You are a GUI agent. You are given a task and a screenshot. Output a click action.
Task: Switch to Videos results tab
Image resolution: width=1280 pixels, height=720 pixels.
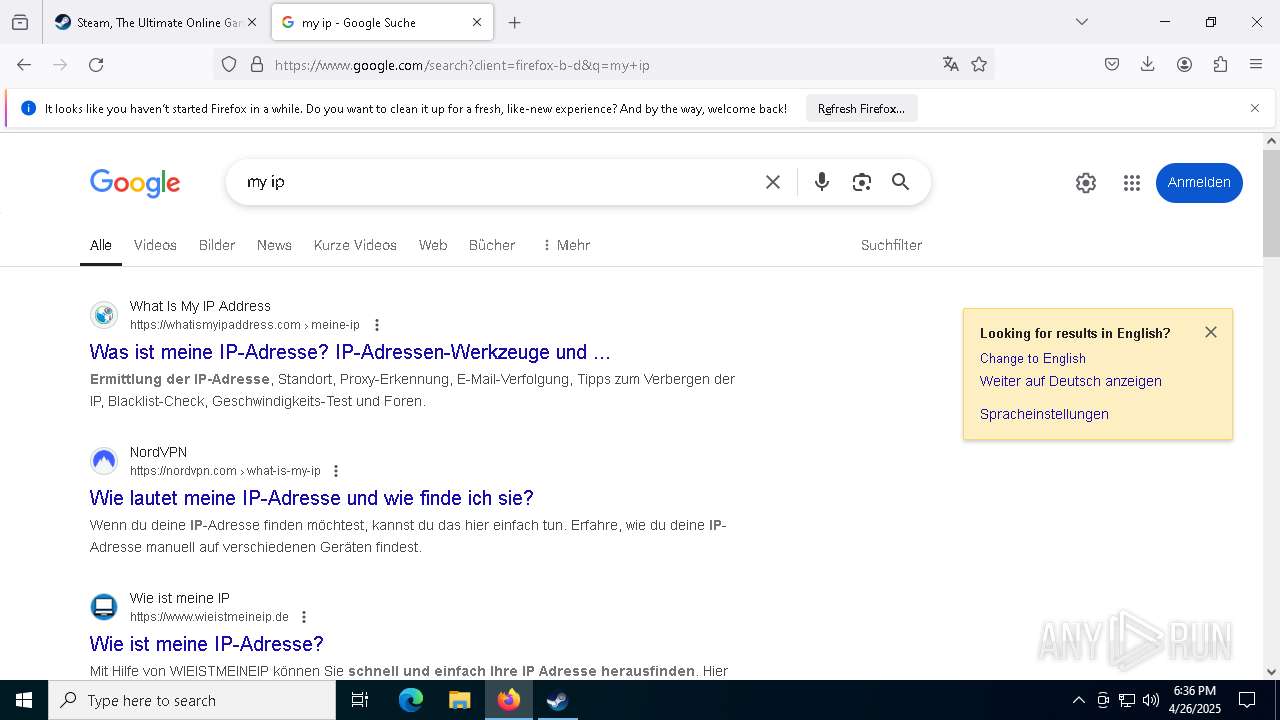[x=155, y=245]
